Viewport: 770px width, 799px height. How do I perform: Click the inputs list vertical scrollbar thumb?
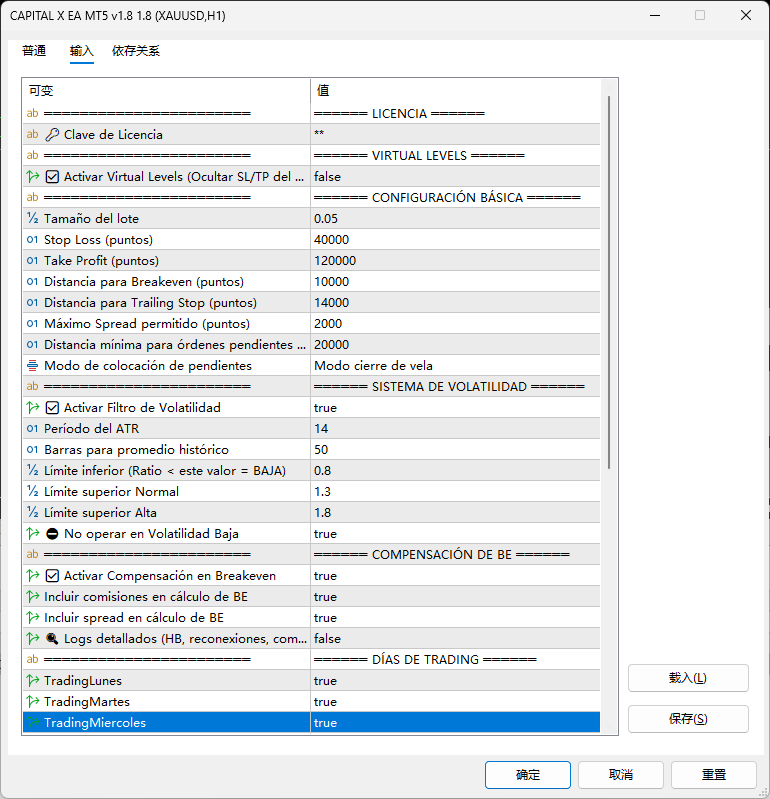point(609,282)
